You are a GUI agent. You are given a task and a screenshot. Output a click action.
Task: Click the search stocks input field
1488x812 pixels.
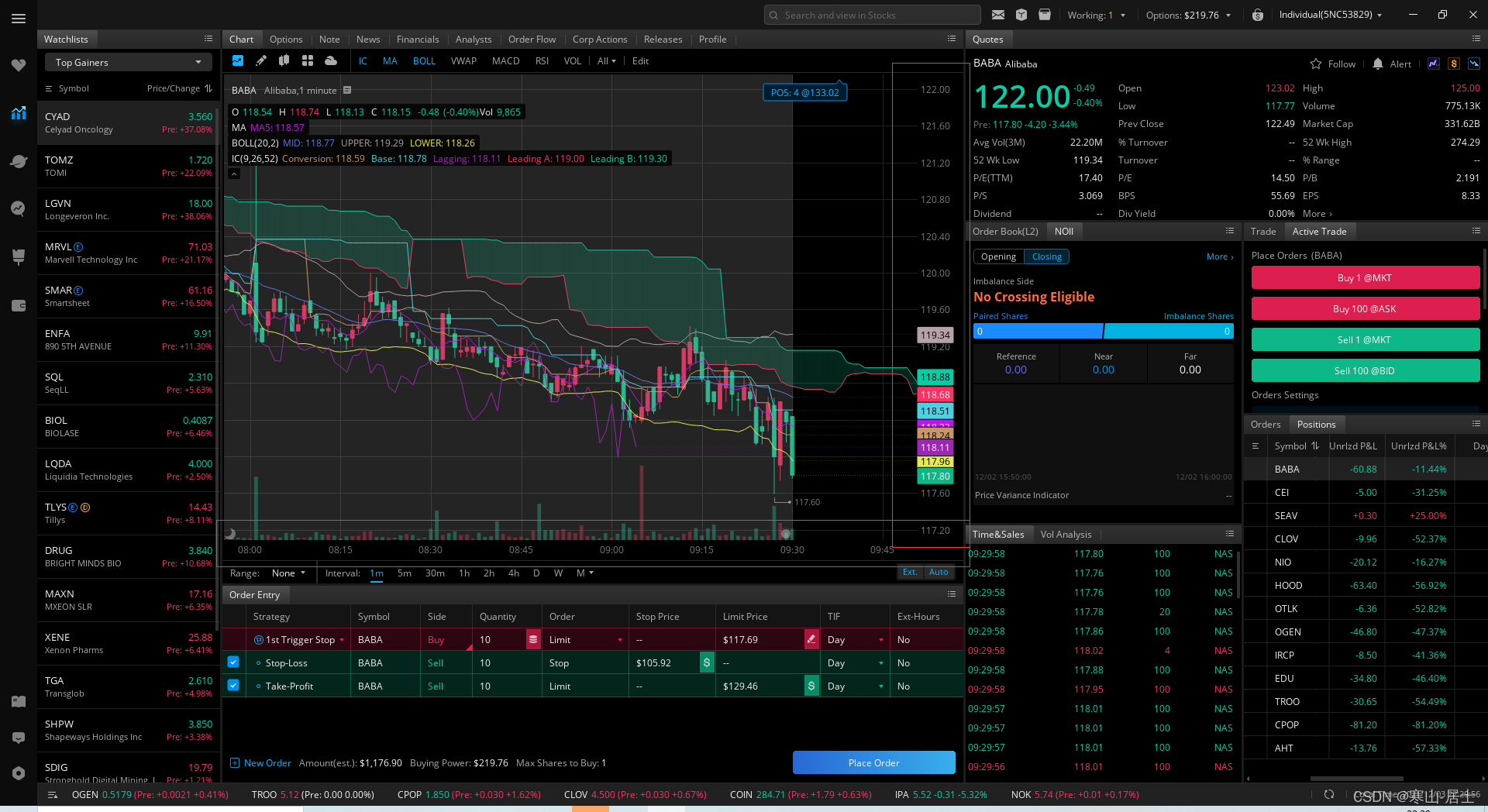(x=872, y=15)
